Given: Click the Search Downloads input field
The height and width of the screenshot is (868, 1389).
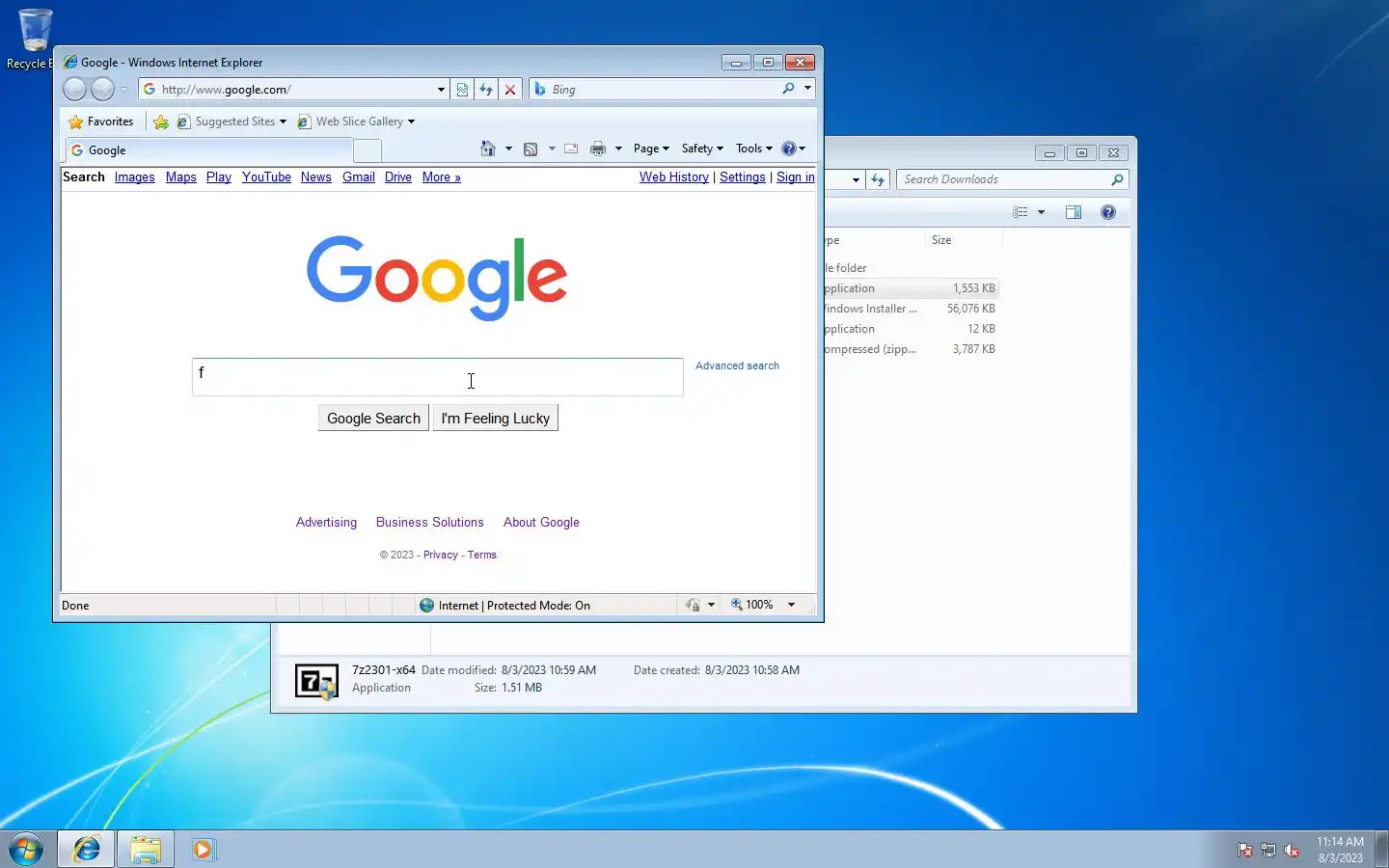Looking at the screenshot, I should click(x=1004, y=179).
